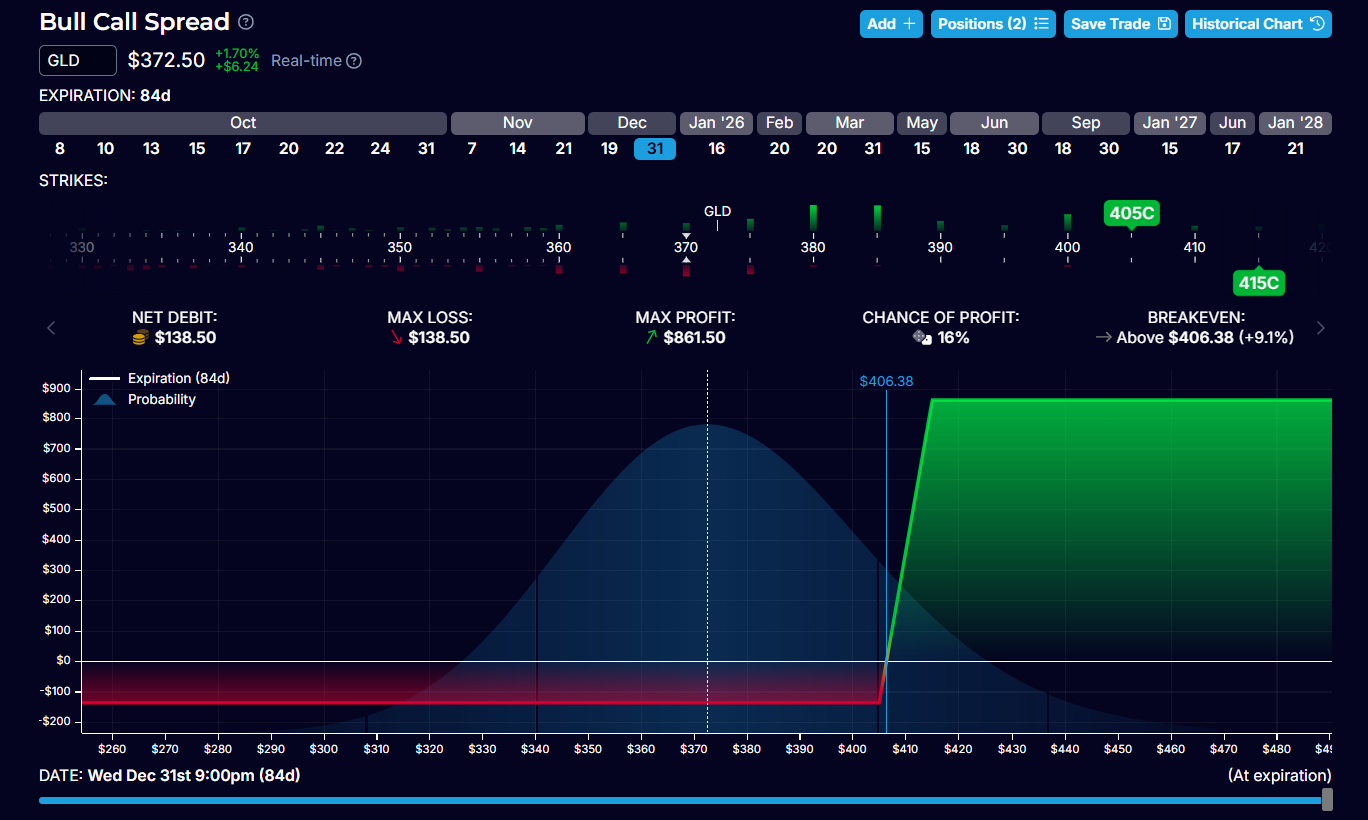This screenshot has width=1368, height=820.
Task: Click the Save Trade button
Action: [1120, 24]
